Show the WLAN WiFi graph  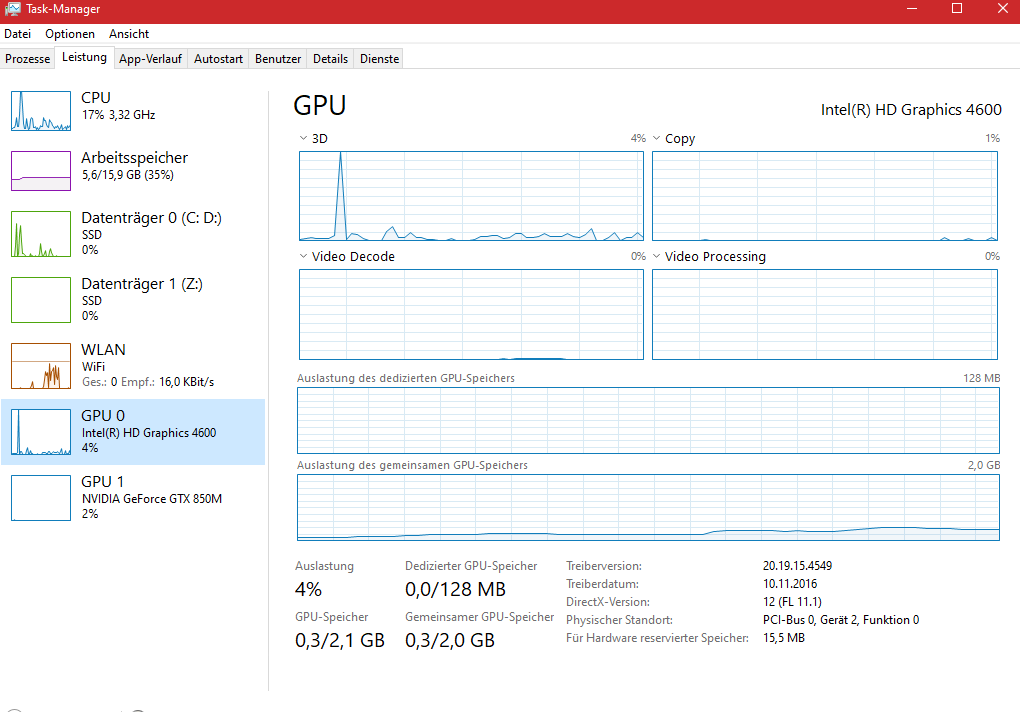pyautogui.click(x=41, y=366)
